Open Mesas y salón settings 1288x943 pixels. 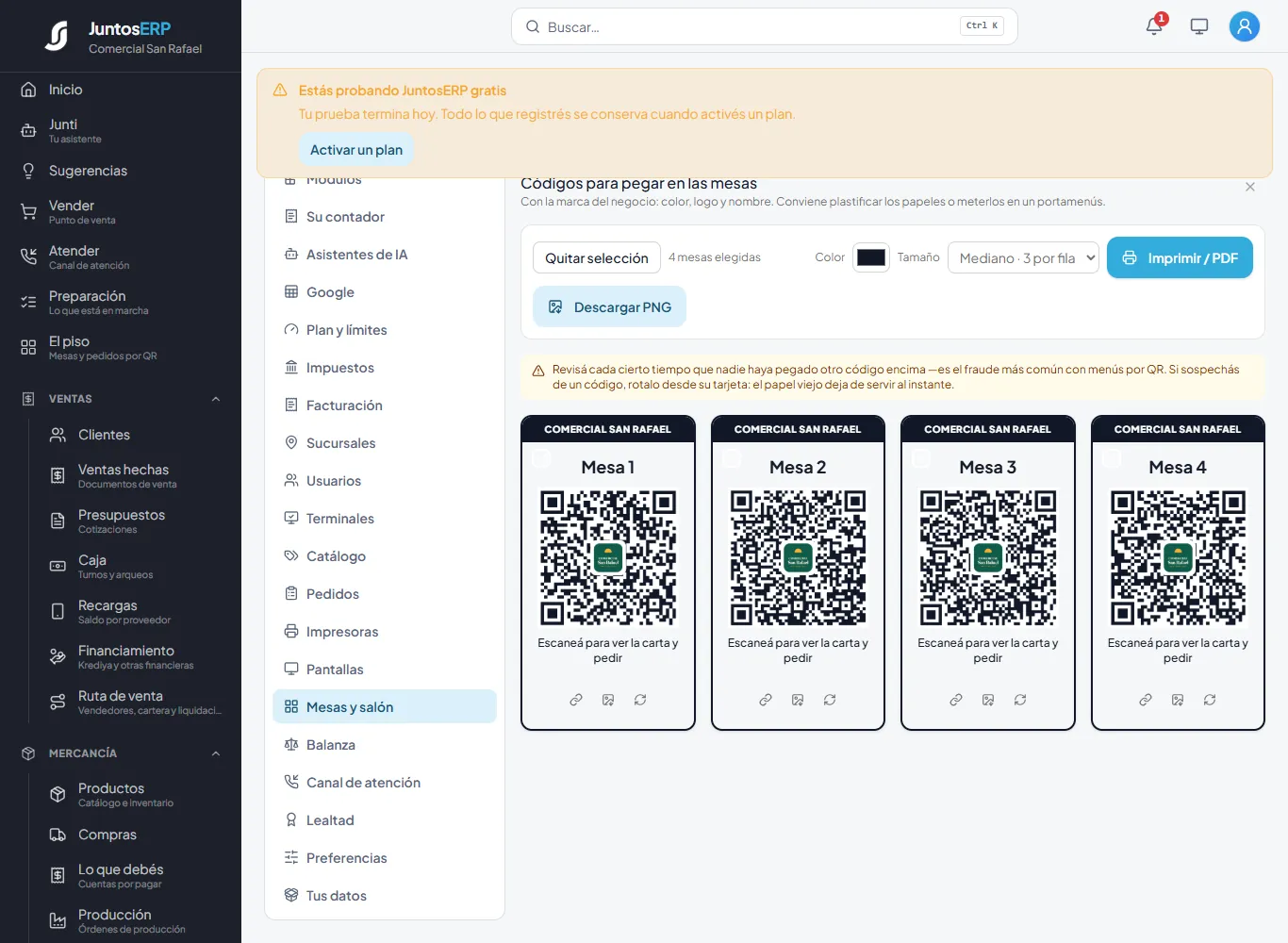click(385, 707)
